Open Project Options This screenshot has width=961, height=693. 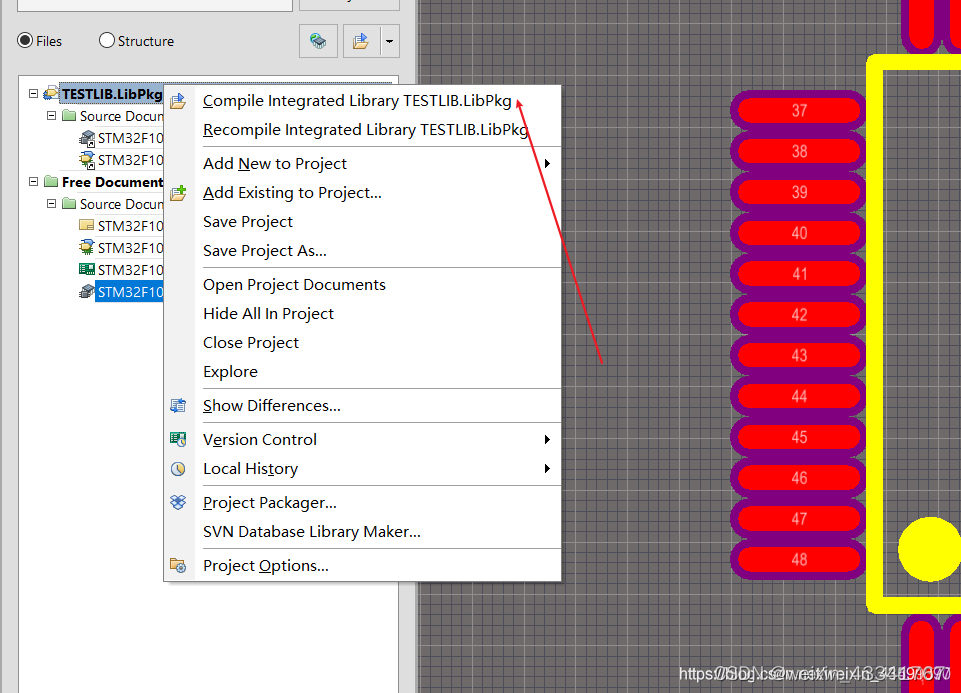[x=363, y=566]
